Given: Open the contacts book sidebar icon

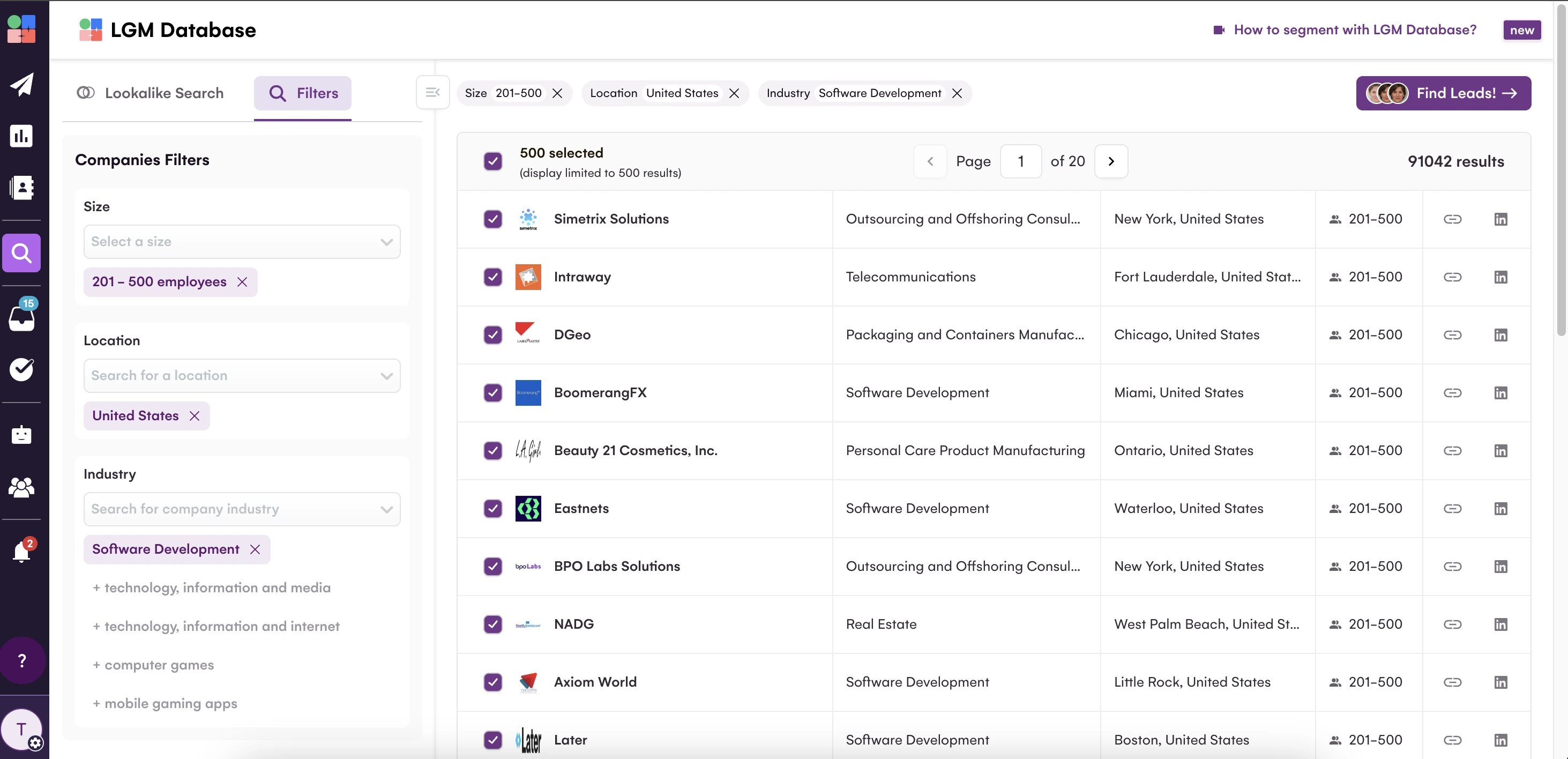Looking at the screenshot, I should [x=21, y=188].
